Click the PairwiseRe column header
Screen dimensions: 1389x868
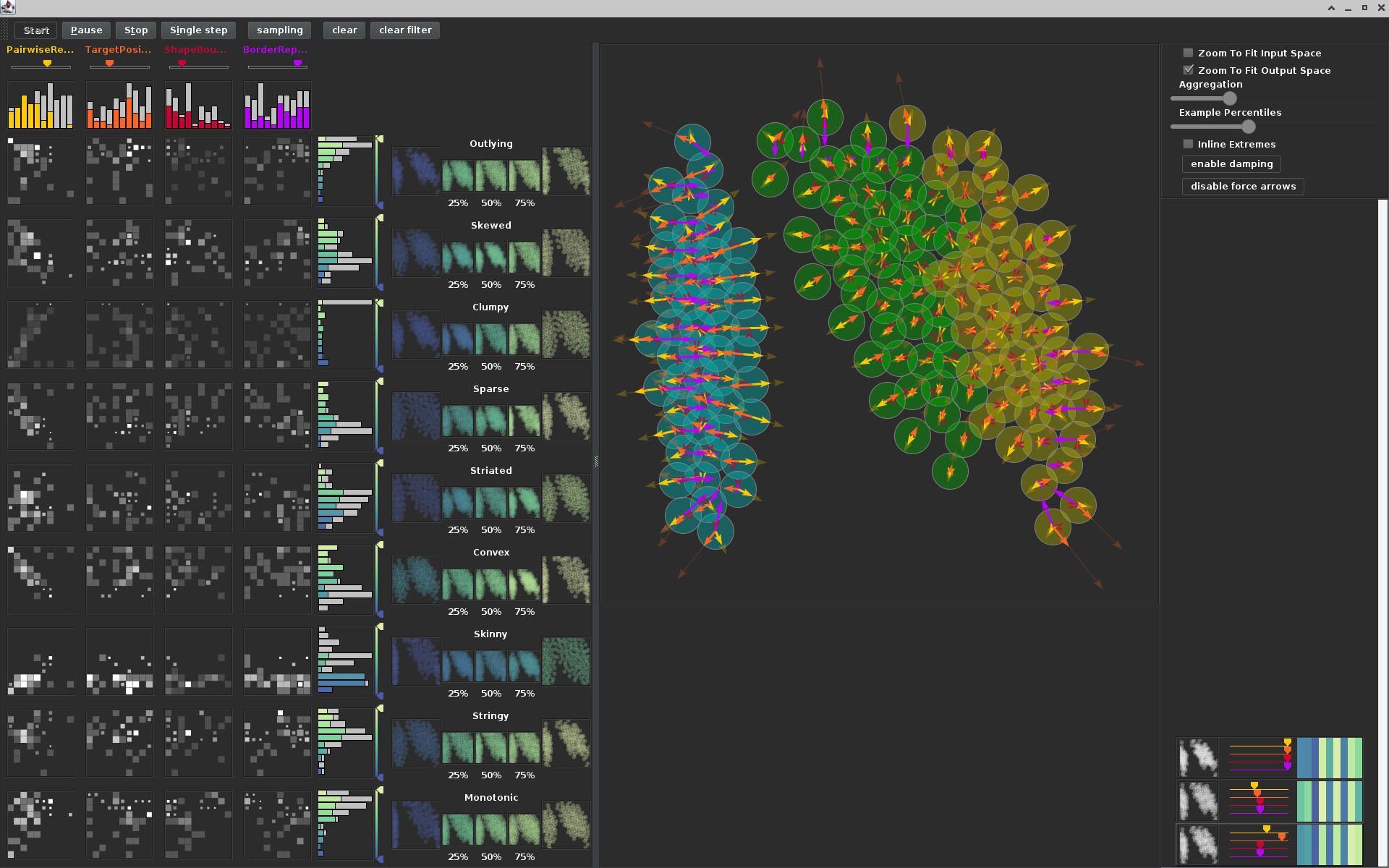(x=40, y=49)
